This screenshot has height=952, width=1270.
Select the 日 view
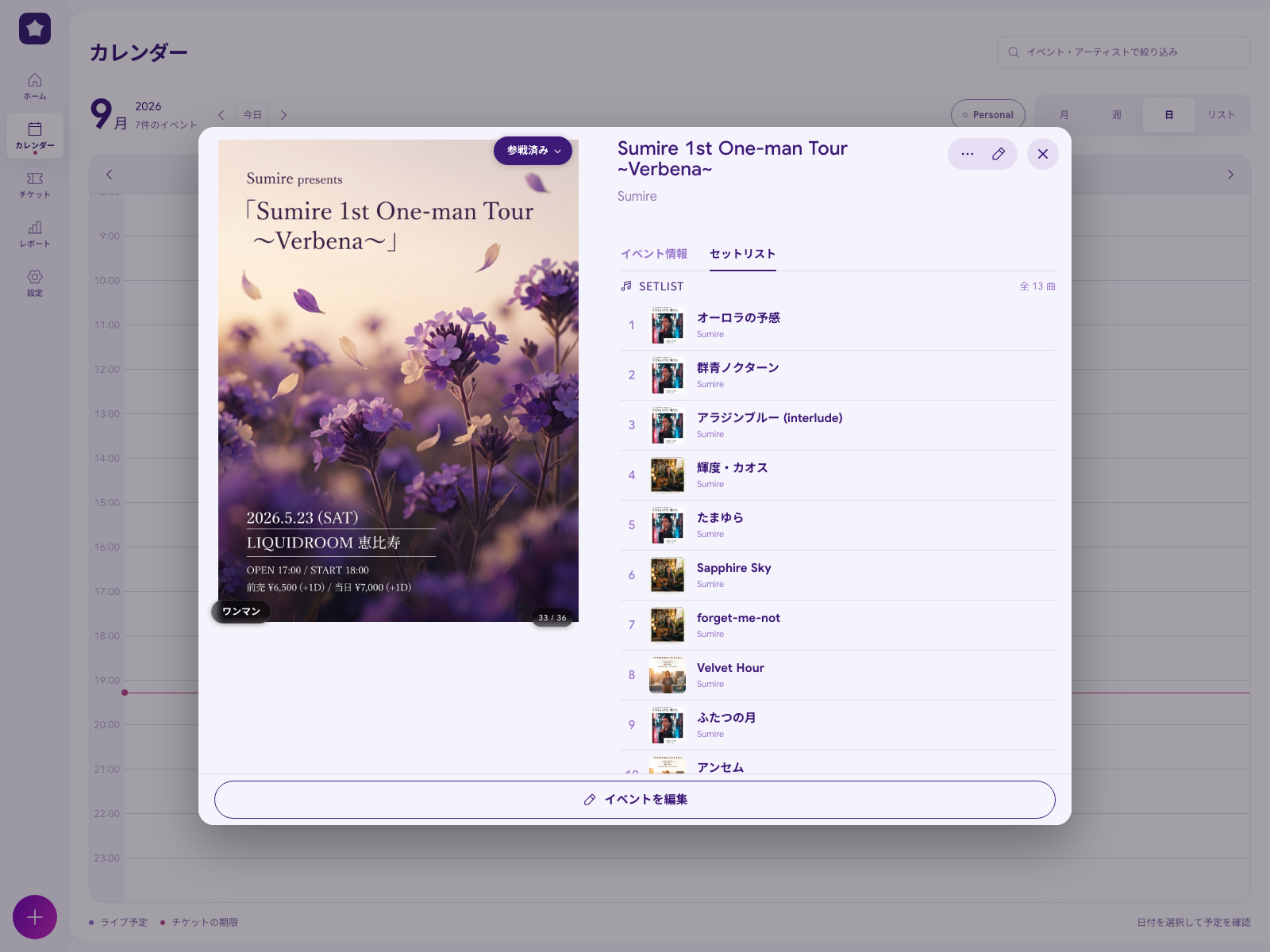1169,115
